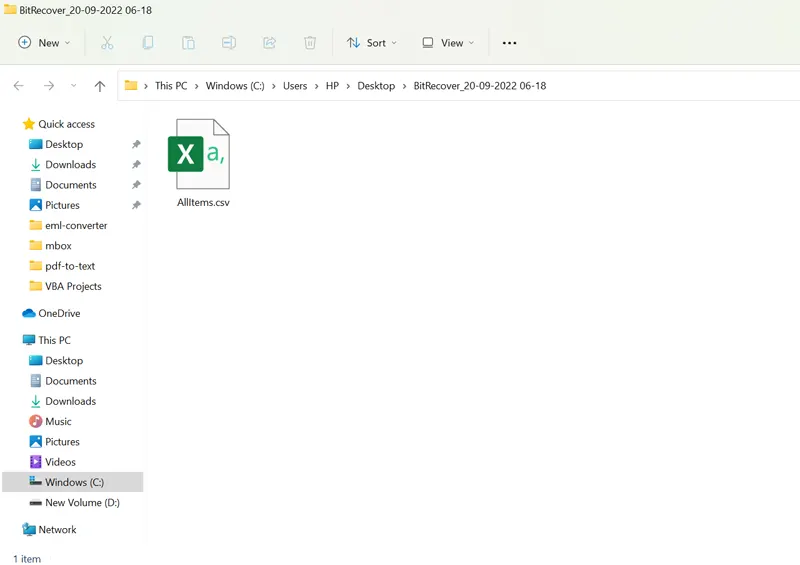
Task: Click the Rename icon in toolbar
Action: [x=229, y=43]
